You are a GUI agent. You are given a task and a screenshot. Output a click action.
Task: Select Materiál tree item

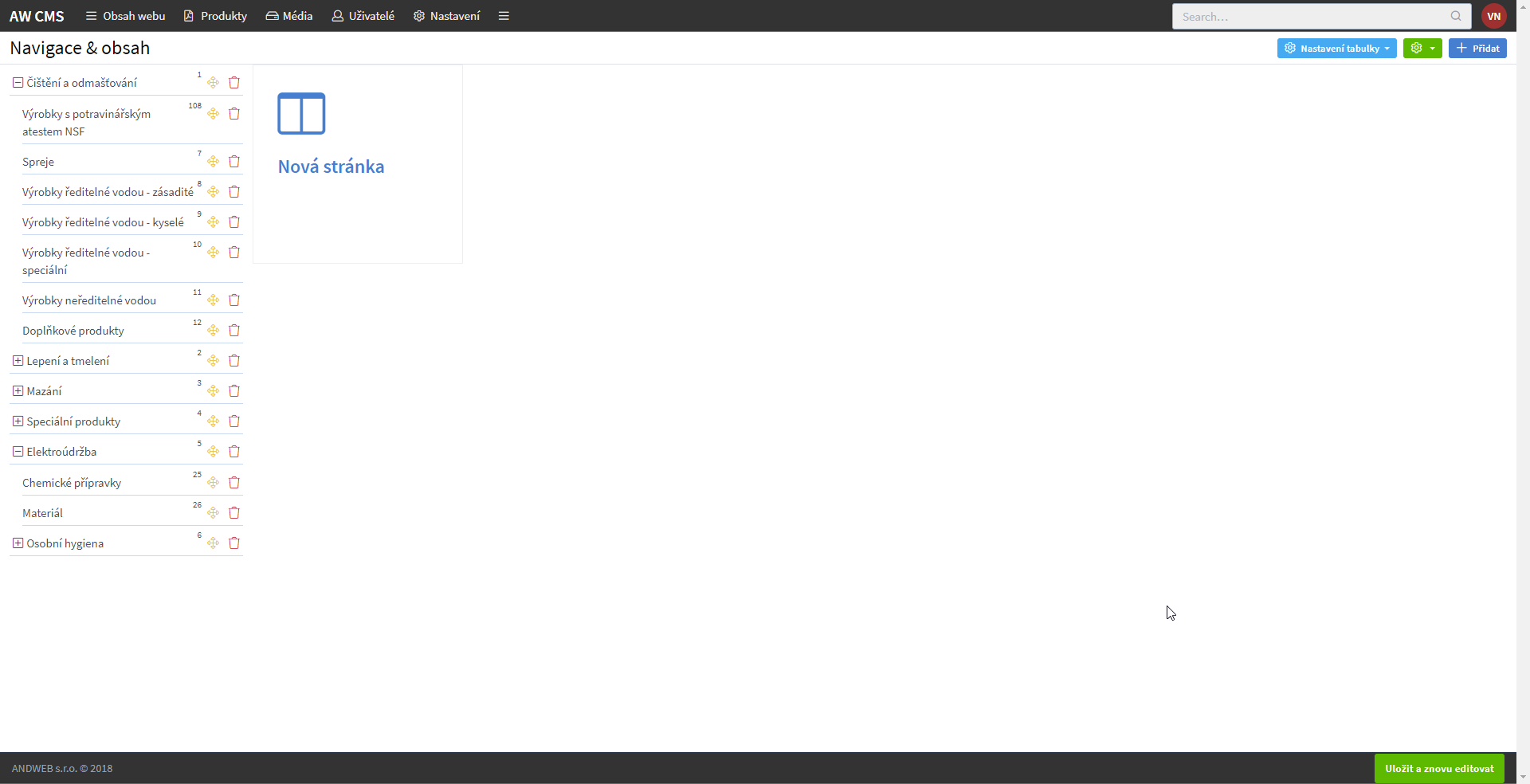pos(42,513)
